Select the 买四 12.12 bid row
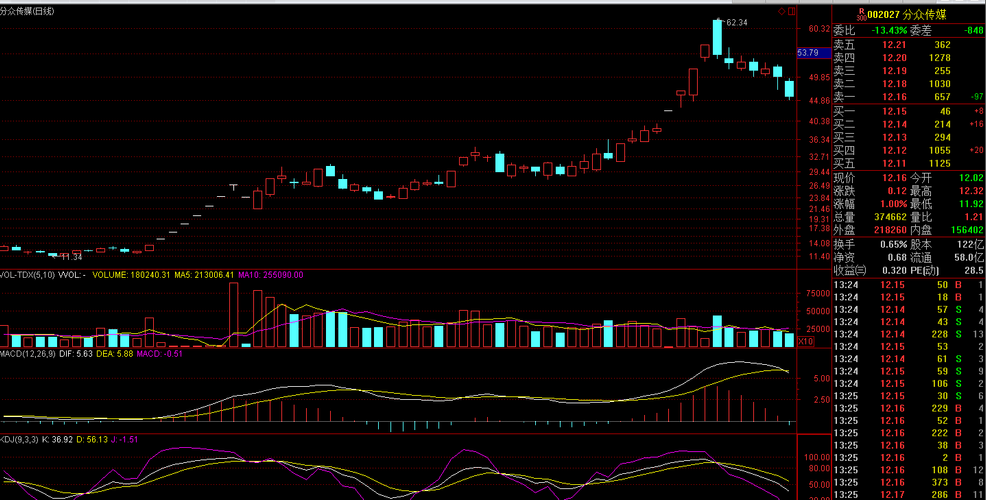 908,150
